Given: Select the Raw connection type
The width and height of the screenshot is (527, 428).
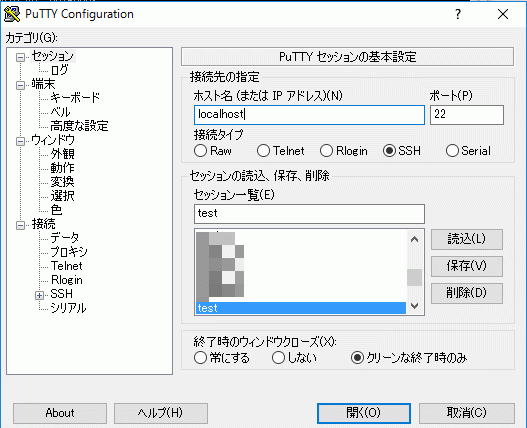Looking at the screenshot, I should 200,151.
